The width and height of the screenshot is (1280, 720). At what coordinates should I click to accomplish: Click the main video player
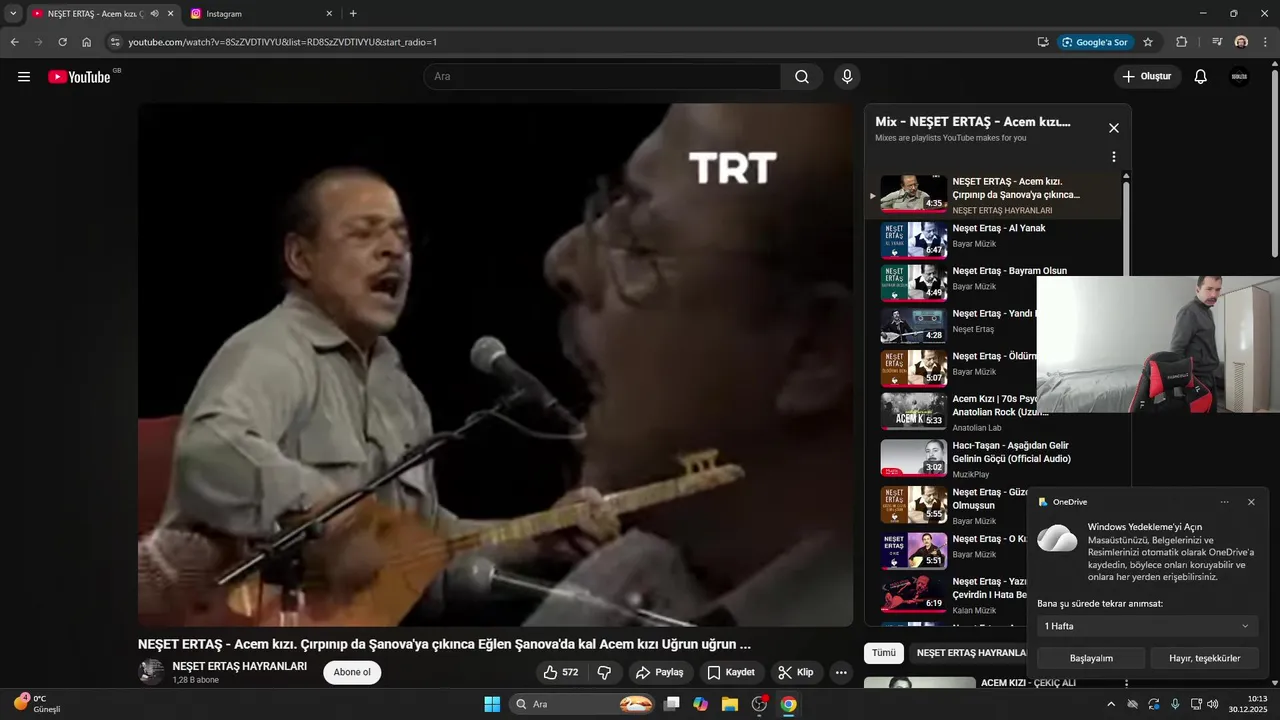tap(495, 365)
